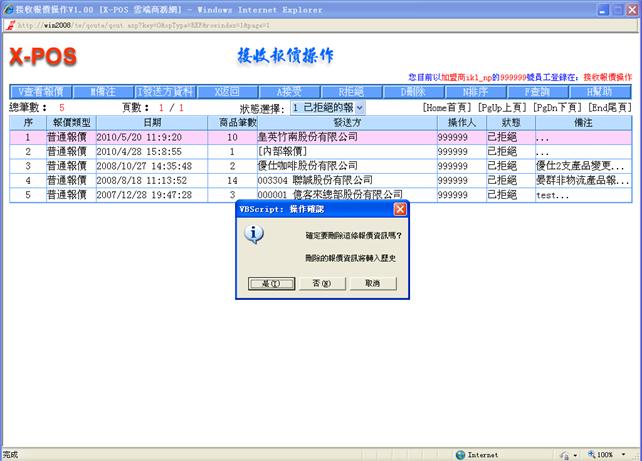Screen dimensions: 642x461
Task: Click the 日期 column header
Action: (151, 121)
